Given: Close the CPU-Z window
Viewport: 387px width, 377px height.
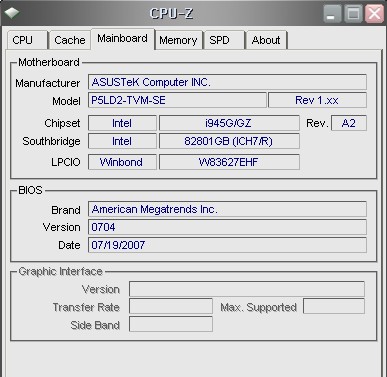Looking at the screenshot, I should pos(374,14).
